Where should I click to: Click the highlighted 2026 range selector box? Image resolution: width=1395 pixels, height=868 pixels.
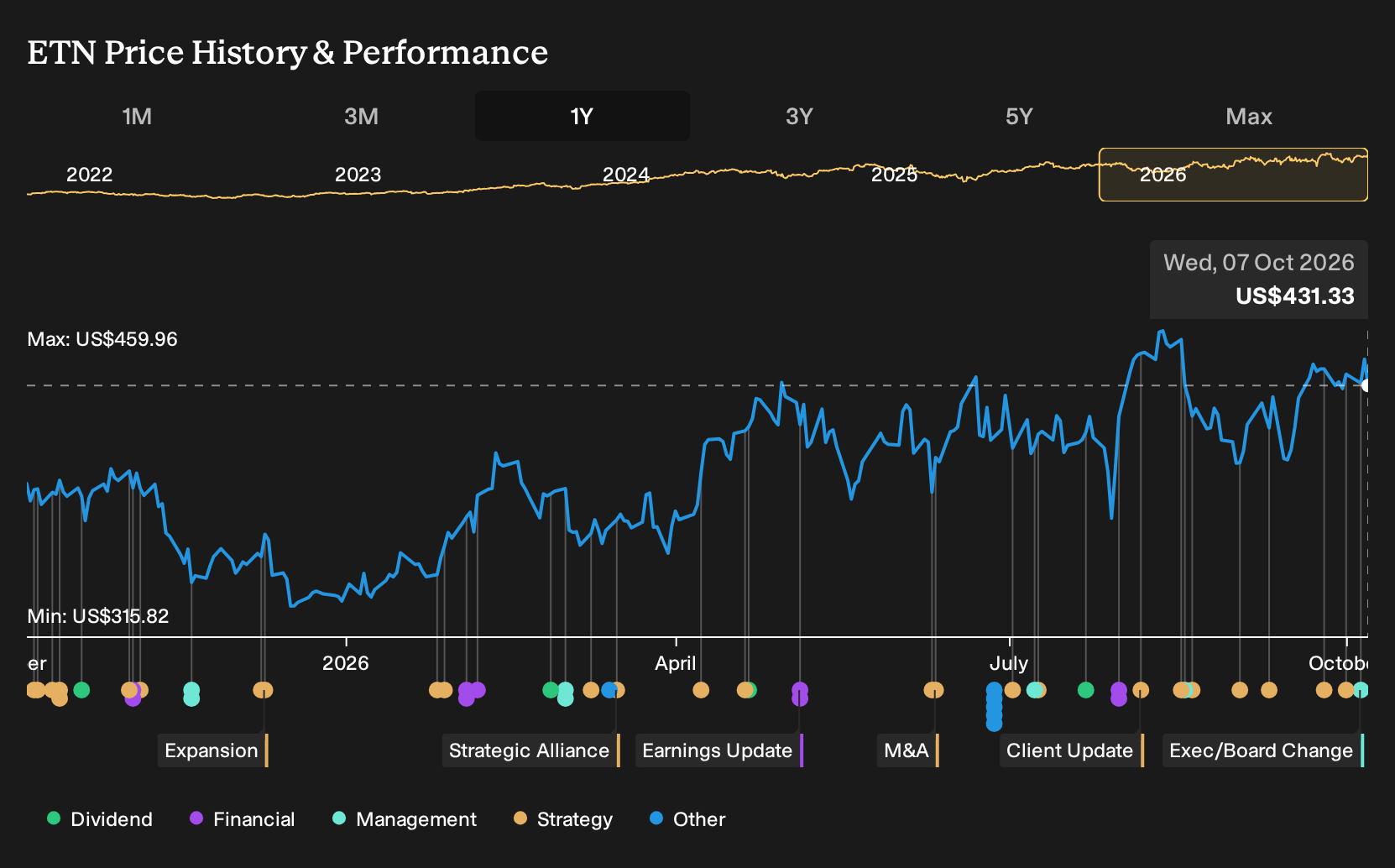pos(1233,175)
